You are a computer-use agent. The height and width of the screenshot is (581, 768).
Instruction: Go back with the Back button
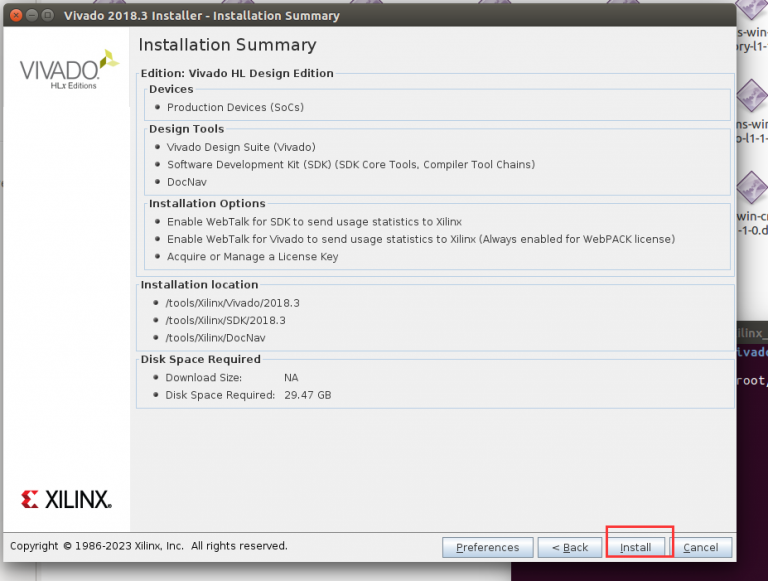(x=568, y=547)
